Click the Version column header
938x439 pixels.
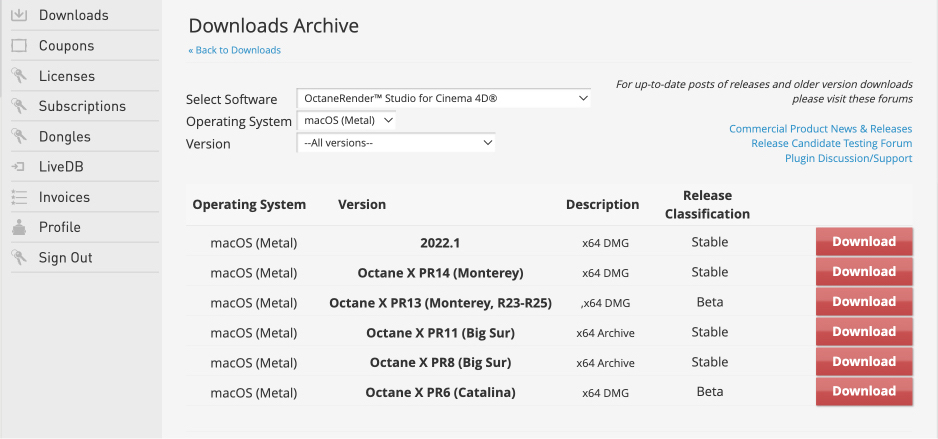(362, 205)
